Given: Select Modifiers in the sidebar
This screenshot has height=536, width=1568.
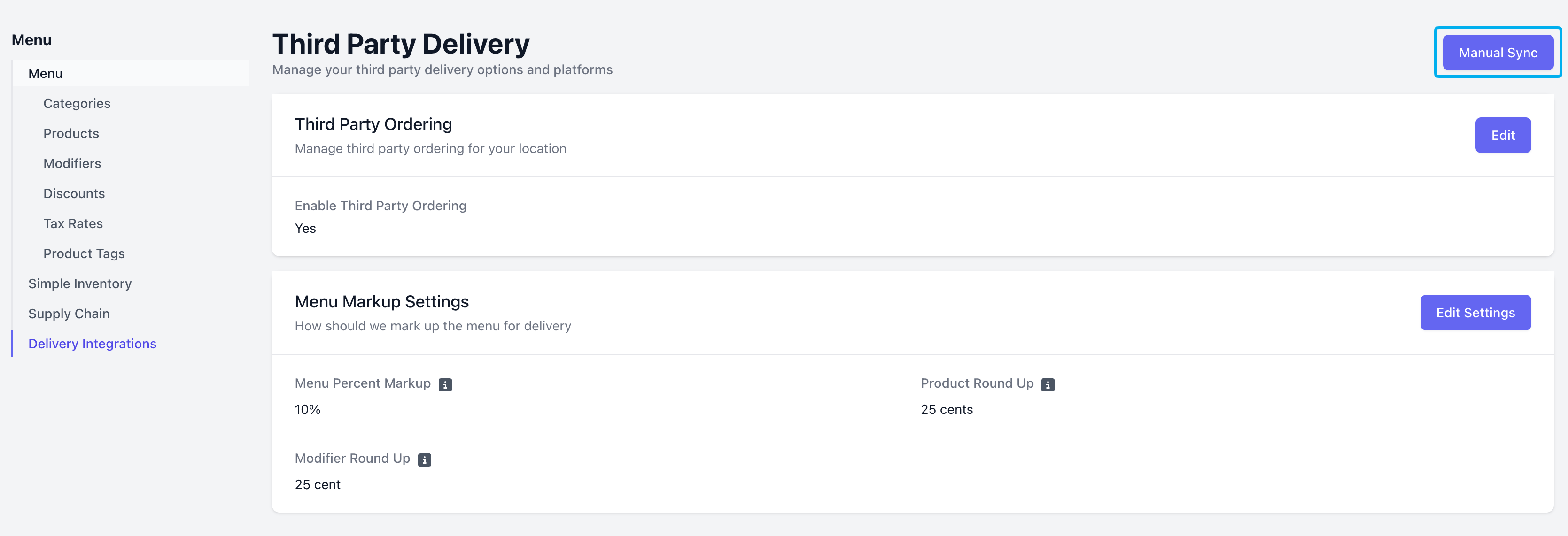Looking at the screenshot, I should point(72,163).
